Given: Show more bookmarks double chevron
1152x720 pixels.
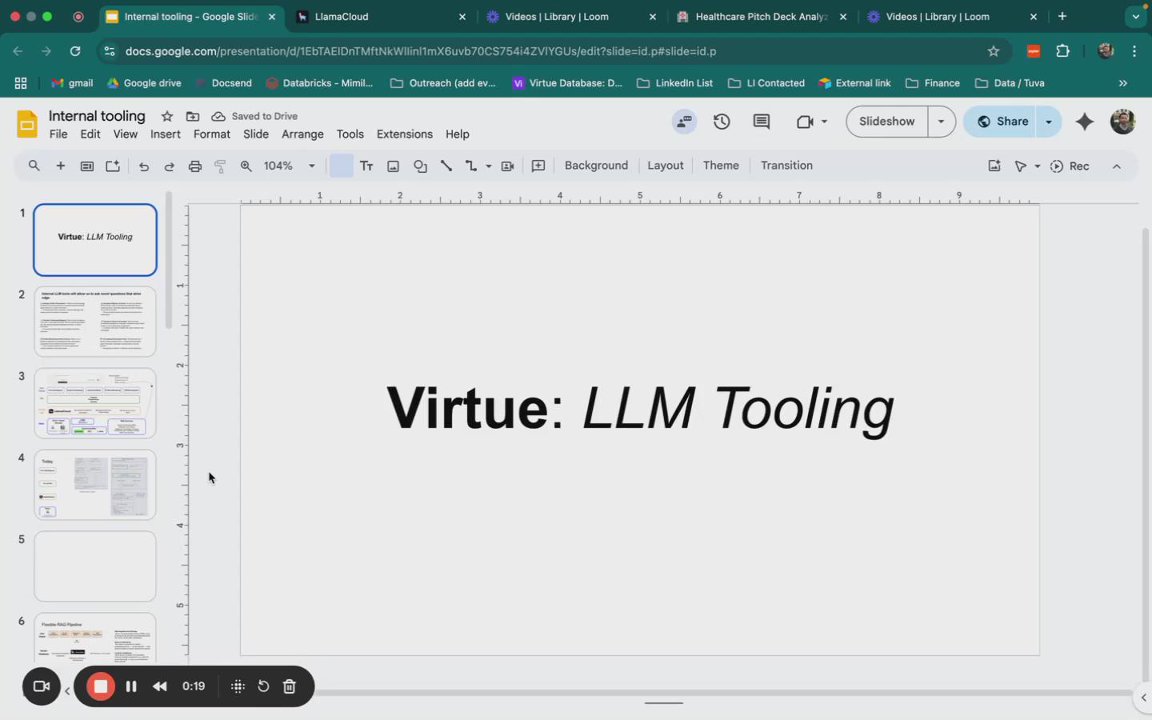Looking at the screenshot, I should 1123,83.
